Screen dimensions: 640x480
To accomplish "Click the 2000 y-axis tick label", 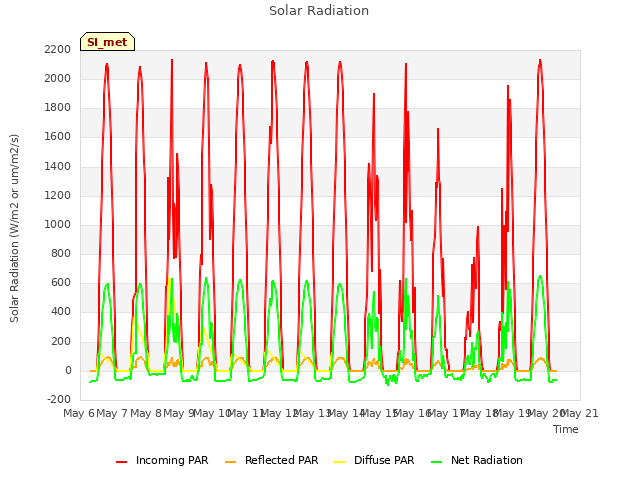I will coord(58,78).
